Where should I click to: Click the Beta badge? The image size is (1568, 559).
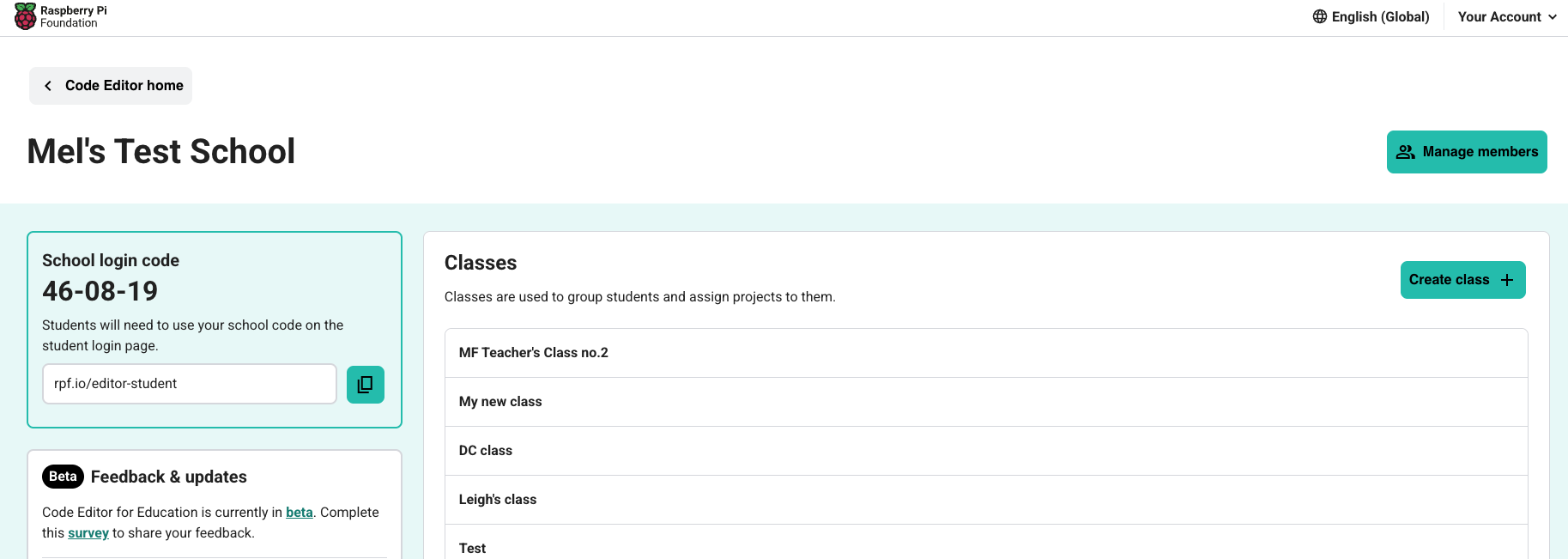[63, 477]
